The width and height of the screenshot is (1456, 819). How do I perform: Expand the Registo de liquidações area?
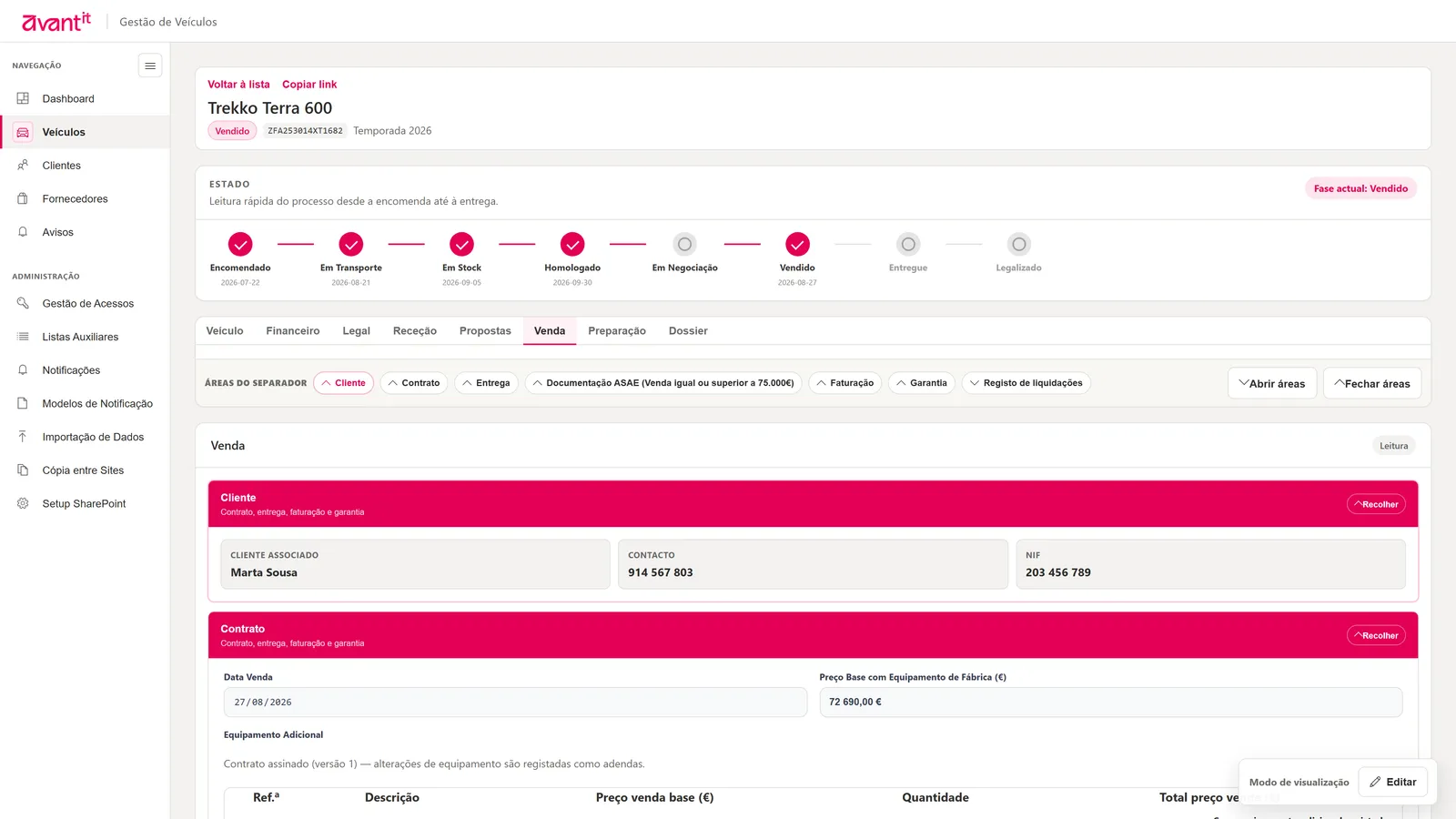[x=1026, y=383]
